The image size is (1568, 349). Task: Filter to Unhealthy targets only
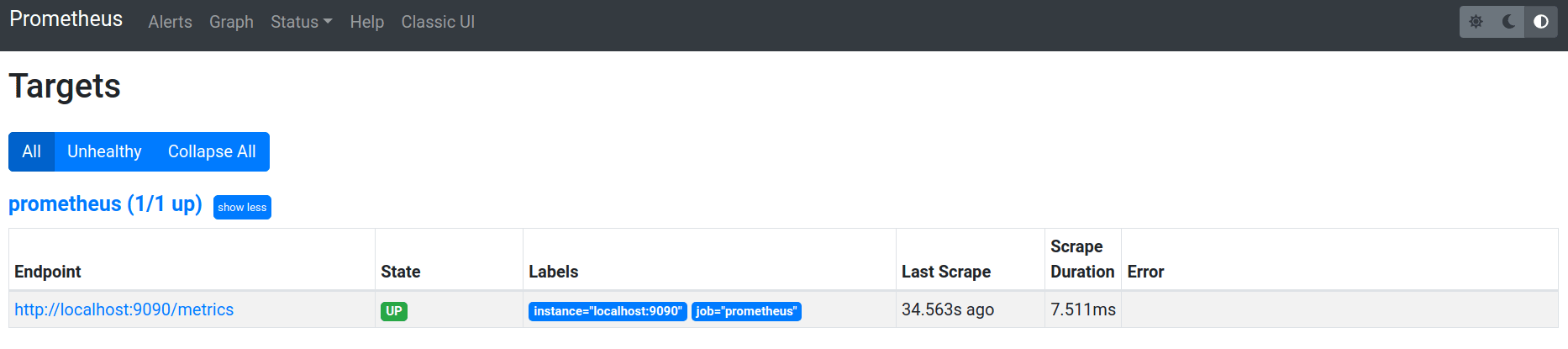point(104,151)
